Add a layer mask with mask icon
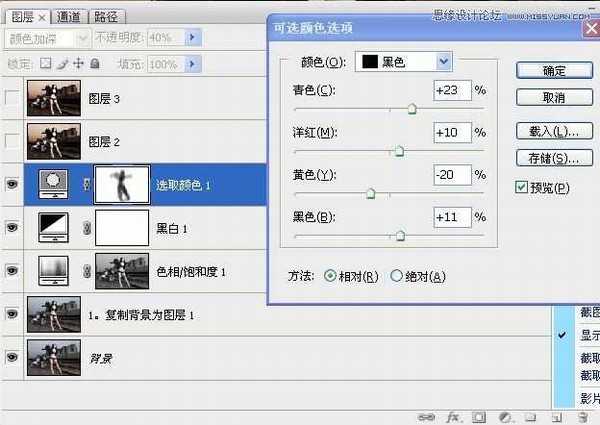Screen dimensions: 600x425 (x=479, y=417)
